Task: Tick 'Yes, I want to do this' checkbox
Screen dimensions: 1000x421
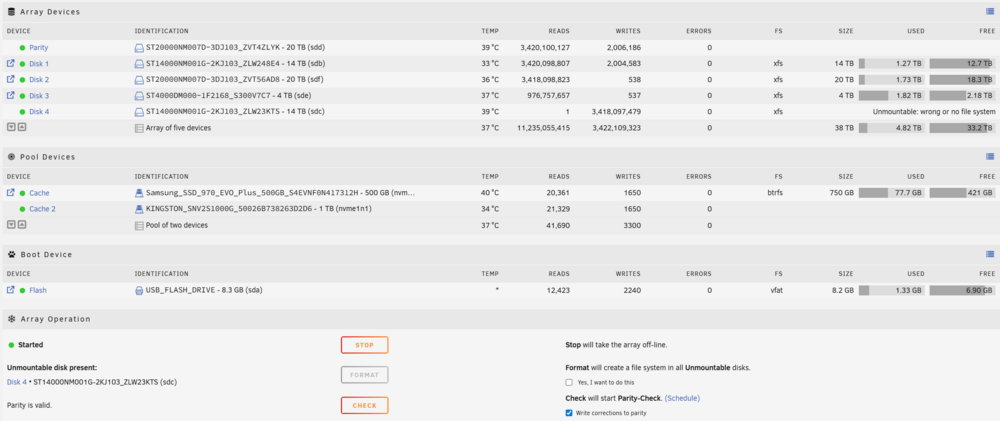Action: (x=569, y=383)
